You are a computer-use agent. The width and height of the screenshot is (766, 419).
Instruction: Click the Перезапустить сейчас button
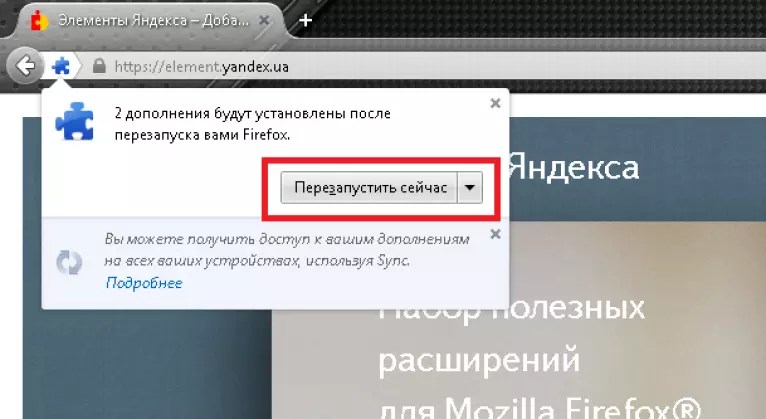pos(369,188)
